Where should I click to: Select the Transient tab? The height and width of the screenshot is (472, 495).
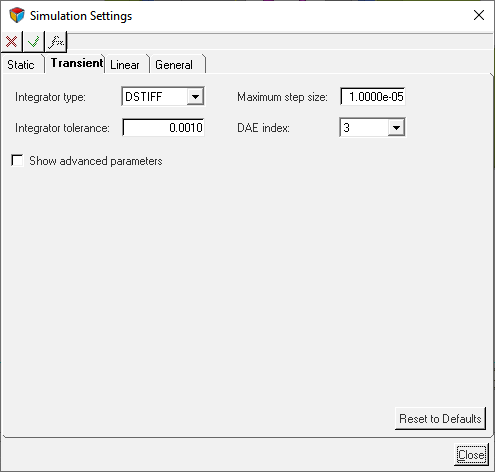77,63
